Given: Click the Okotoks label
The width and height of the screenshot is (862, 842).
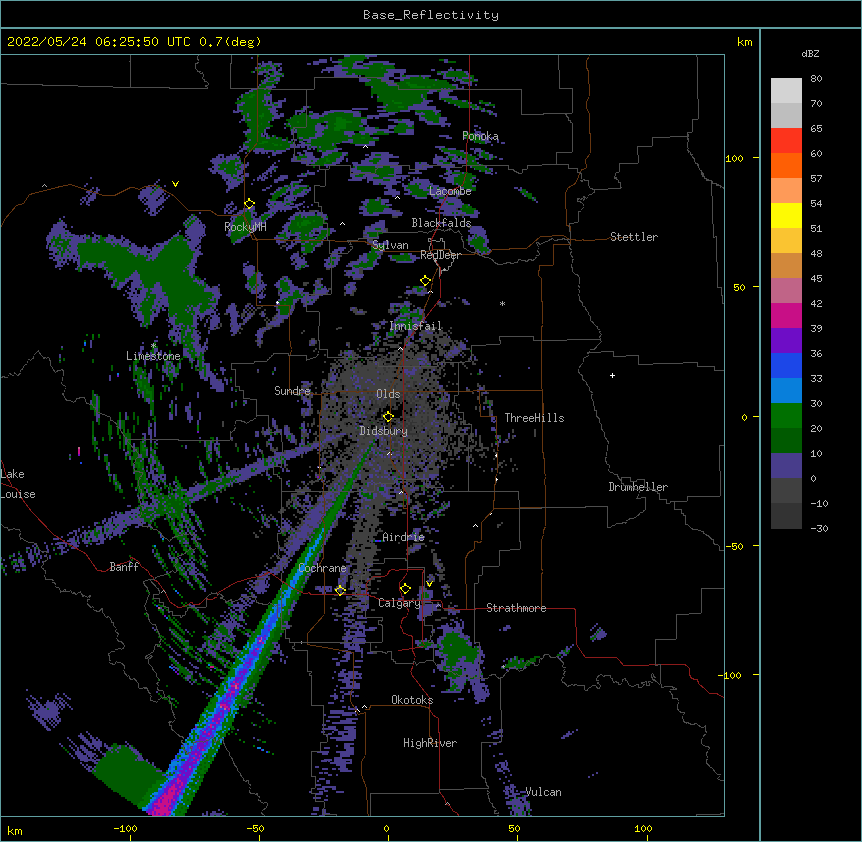Looking at the screenshot, I should [x=412, y=700].
